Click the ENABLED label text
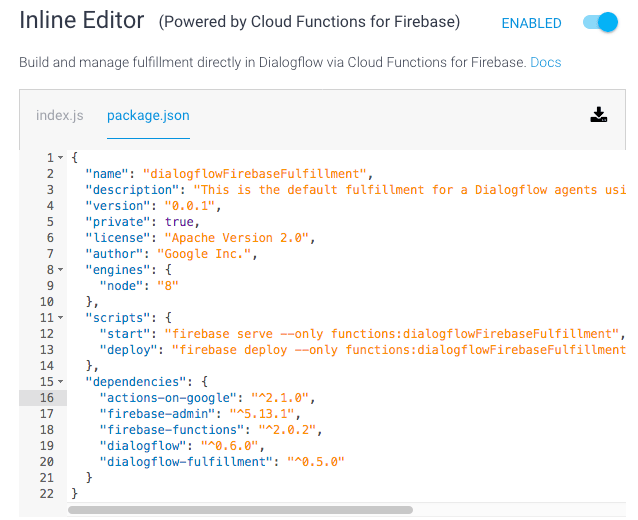638x520 pixels. 531,23
